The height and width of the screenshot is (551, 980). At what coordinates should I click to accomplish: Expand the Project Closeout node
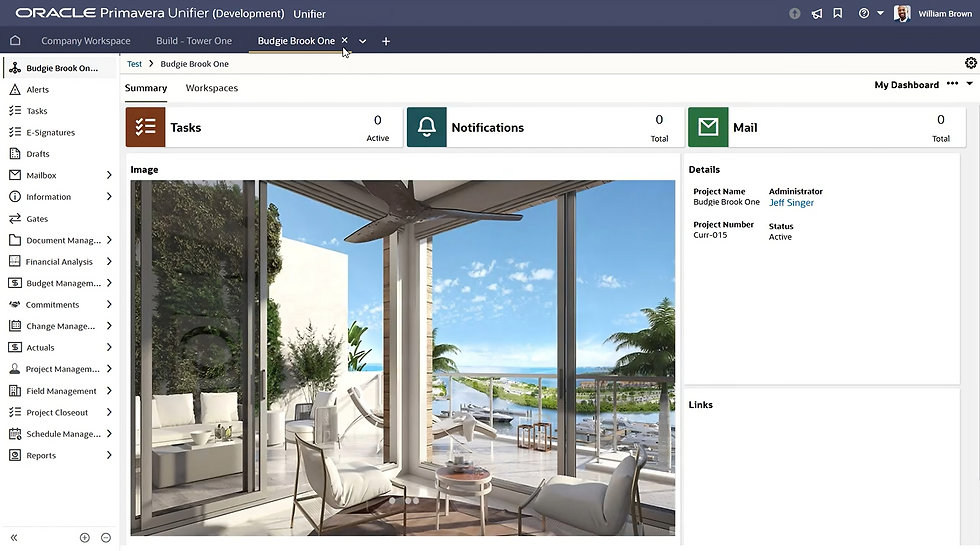(109, 412)
